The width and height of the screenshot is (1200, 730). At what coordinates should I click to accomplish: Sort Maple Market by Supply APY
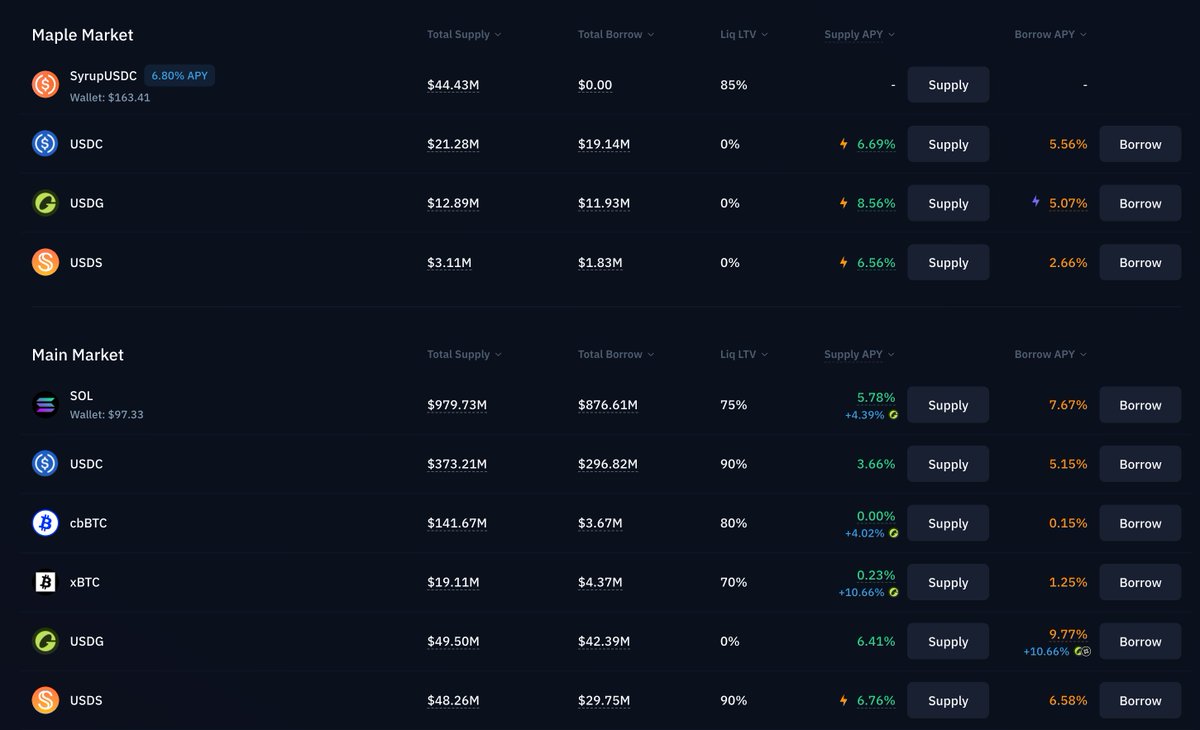(x=859, y=34)
